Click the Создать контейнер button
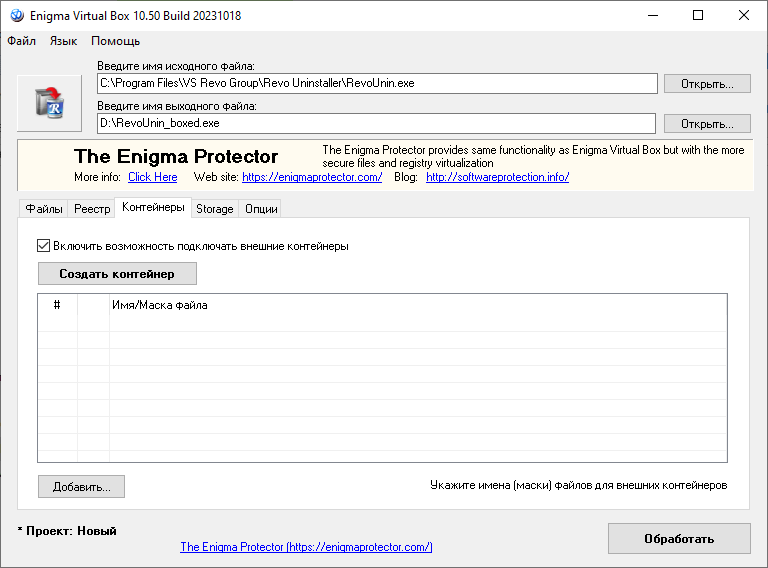Viewport: 768px width, 568px height. [117, 274]
